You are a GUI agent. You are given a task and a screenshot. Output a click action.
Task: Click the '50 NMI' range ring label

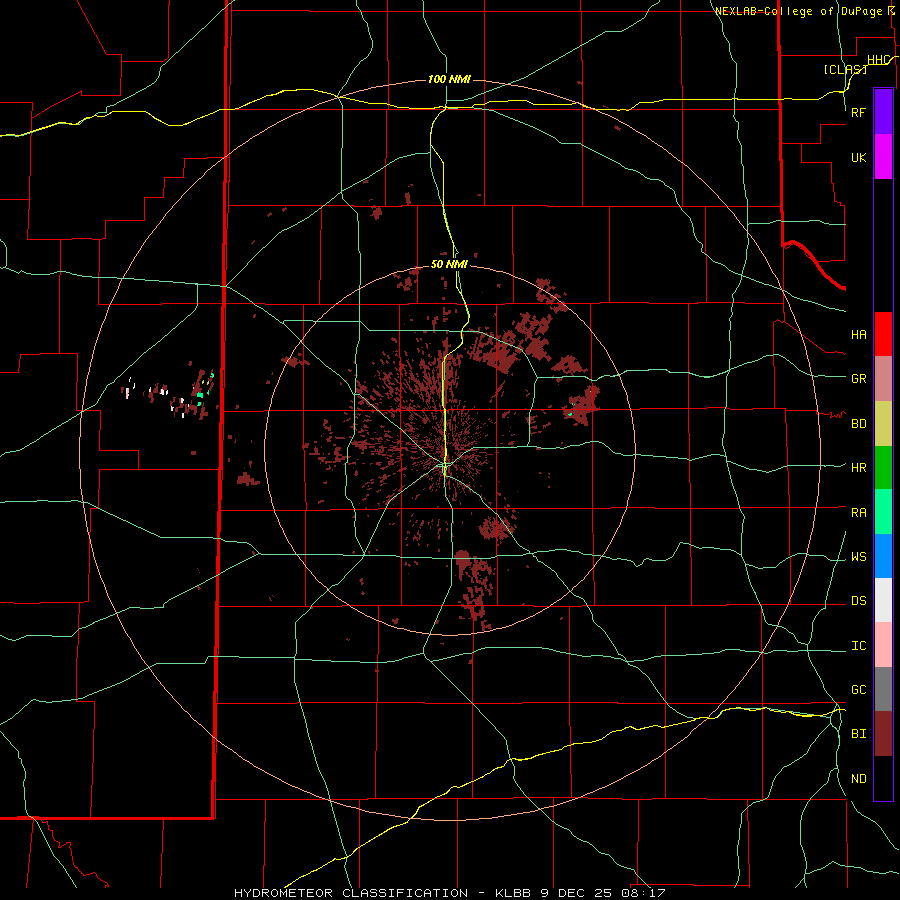coord(449,264)
